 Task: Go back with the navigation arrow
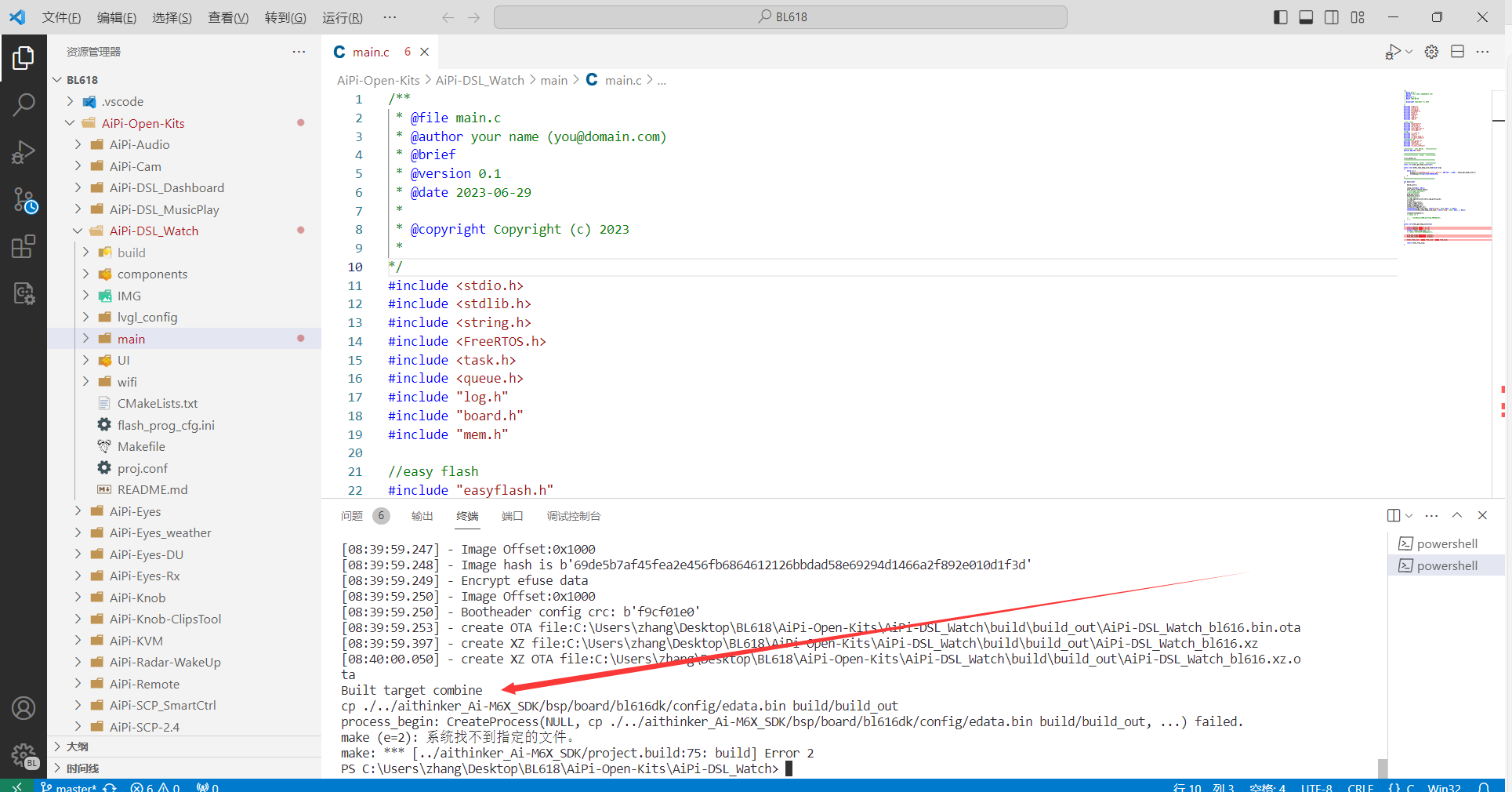coord(448,17)
